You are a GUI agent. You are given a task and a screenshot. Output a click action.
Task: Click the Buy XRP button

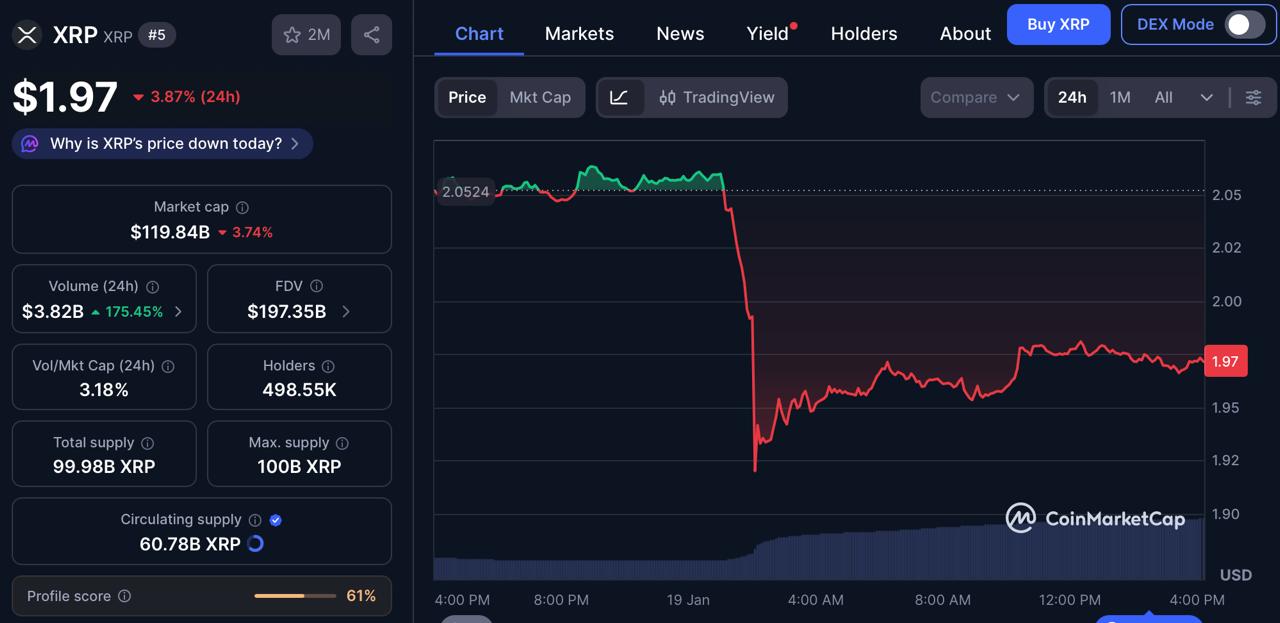click(1058, 24)
